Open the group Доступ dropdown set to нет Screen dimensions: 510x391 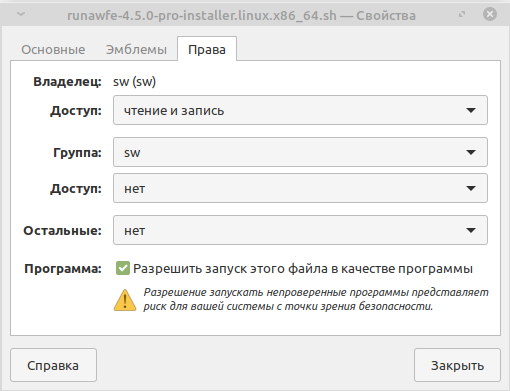[x=300, y=188]
